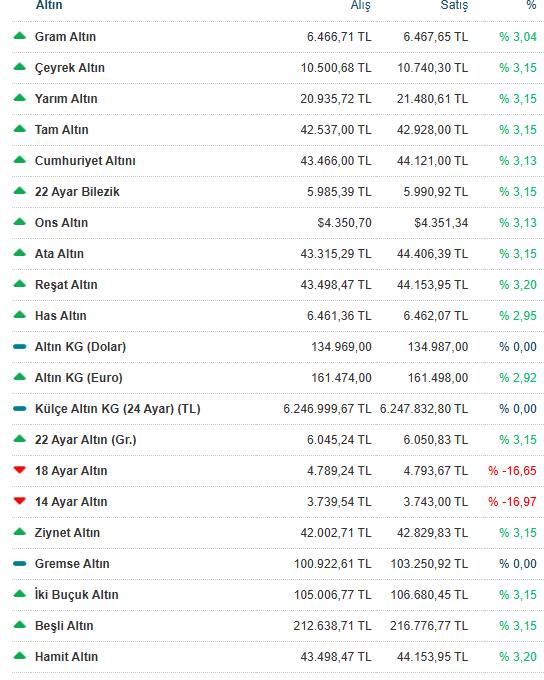
Task: Open the Çeyrek Altın link
Action: coord(70,68)
